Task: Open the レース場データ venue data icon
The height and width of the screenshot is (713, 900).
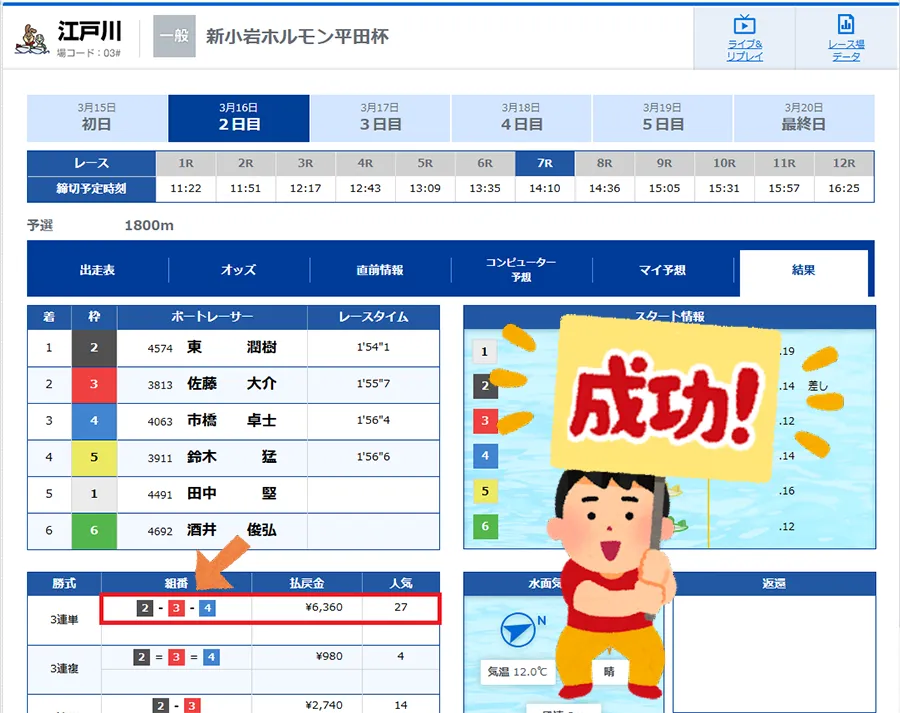Action: pyautogui.click(x=845, y=37)
